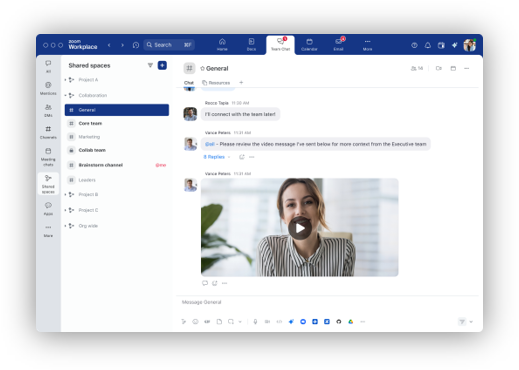Open the Email tab in top bar

(338, 45)
